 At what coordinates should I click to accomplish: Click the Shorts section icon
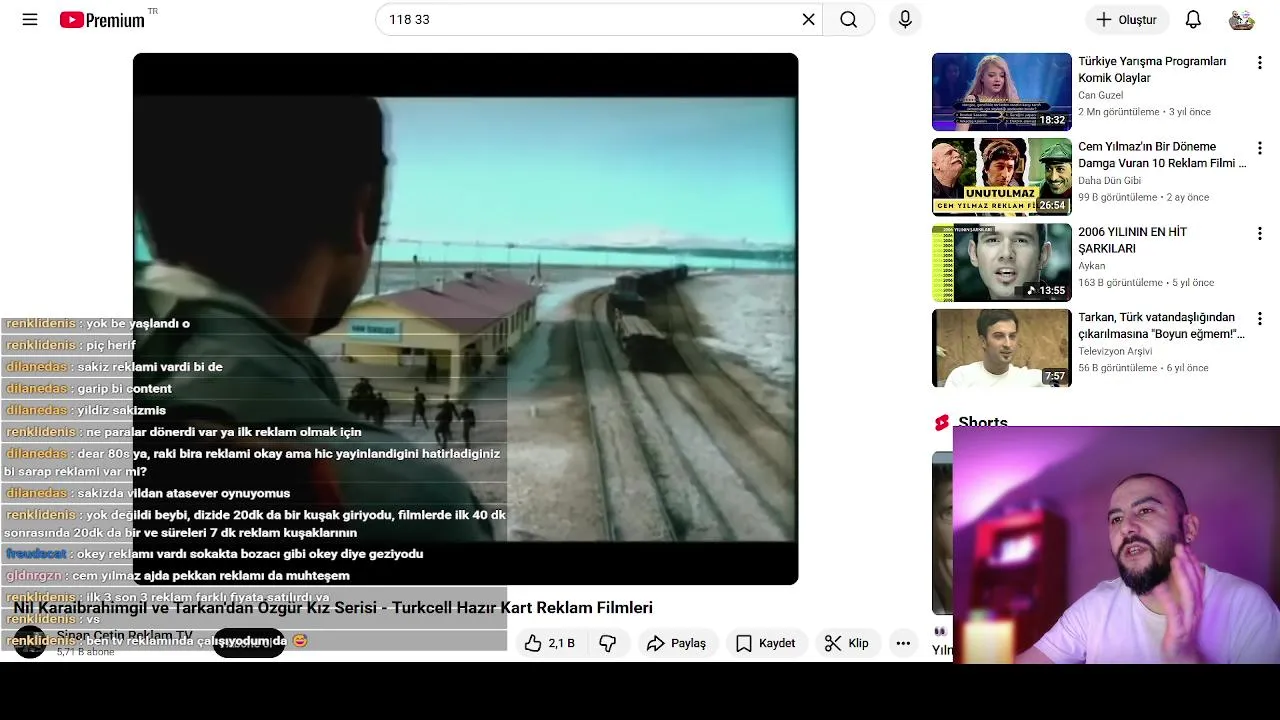click(941, 423)
